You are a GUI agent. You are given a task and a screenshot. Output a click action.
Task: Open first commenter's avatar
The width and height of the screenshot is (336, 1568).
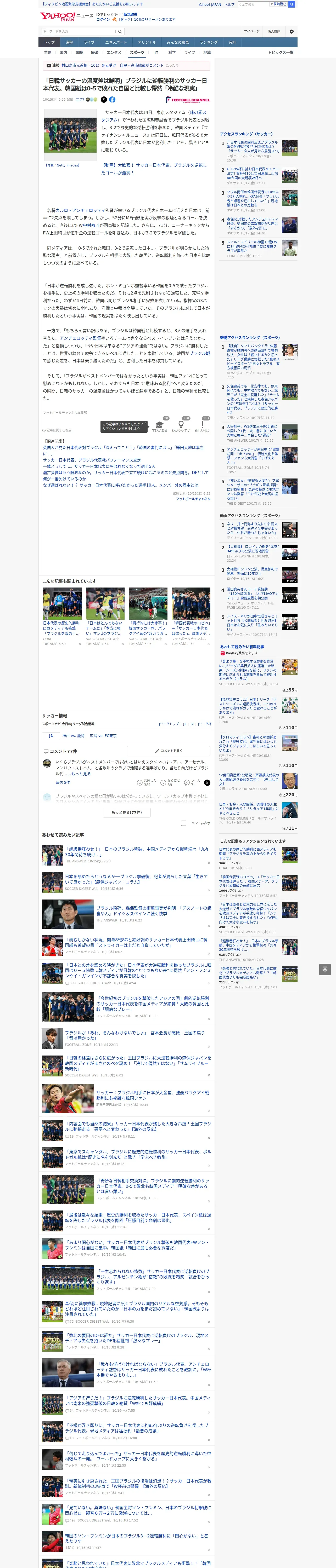coord(47,763)
